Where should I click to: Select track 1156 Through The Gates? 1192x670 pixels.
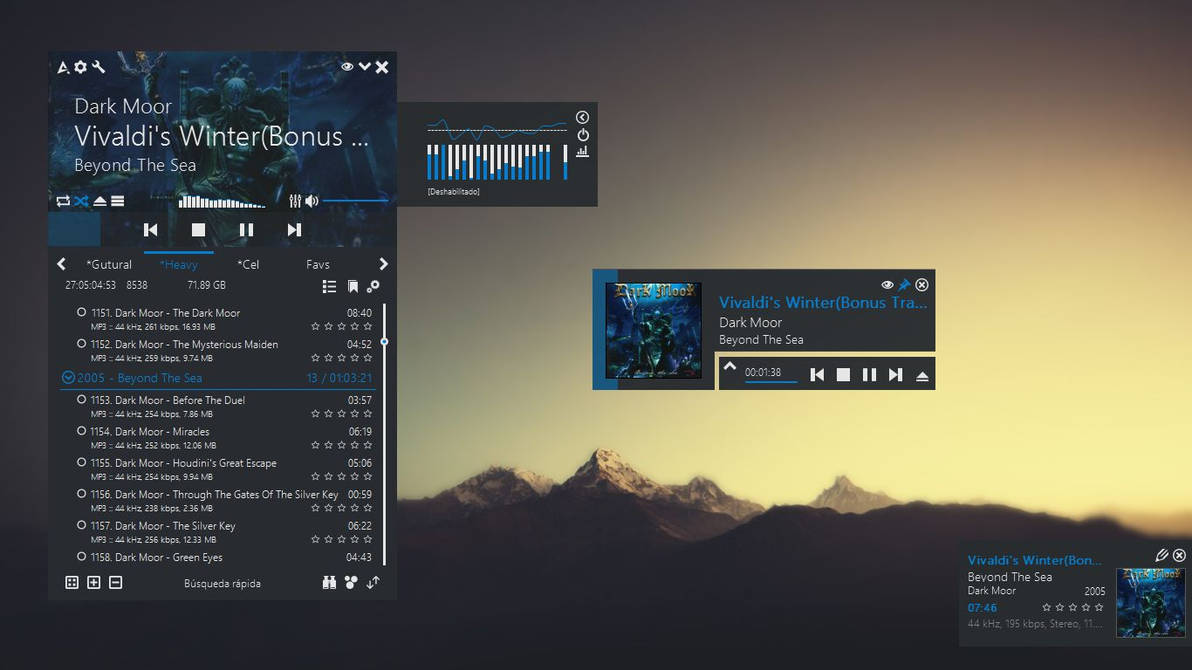224,500
